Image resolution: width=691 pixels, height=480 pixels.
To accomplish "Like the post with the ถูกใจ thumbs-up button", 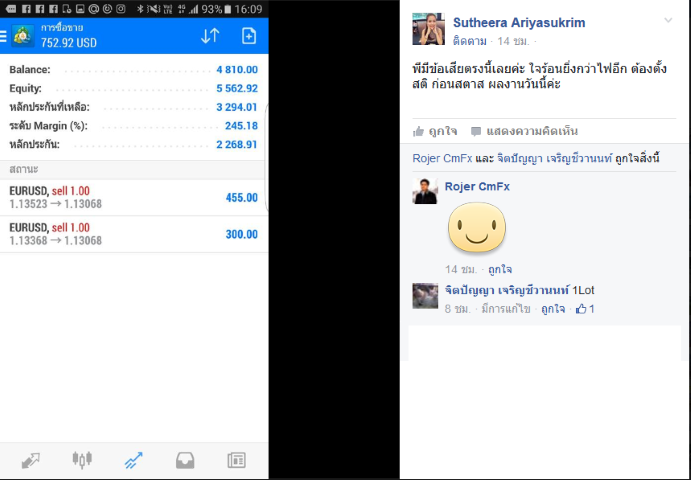I will coord(435,131).
